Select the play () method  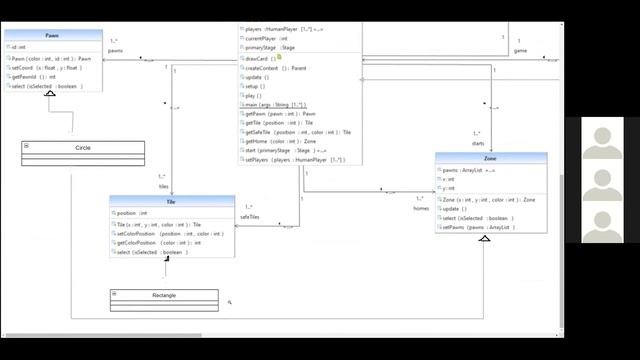tap(251, 96)
